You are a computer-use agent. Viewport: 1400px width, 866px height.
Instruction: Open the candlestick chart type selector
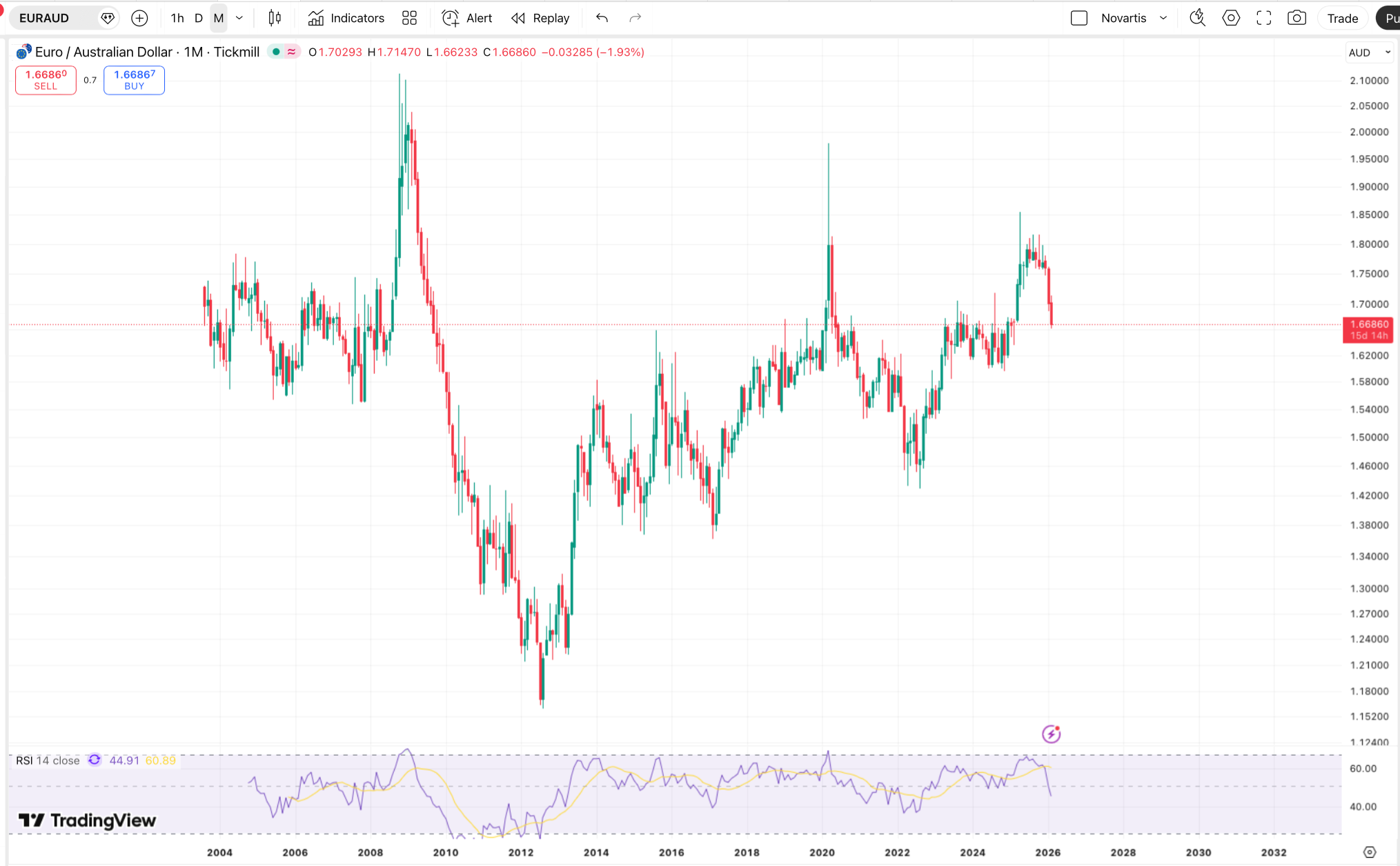point(275,18)
